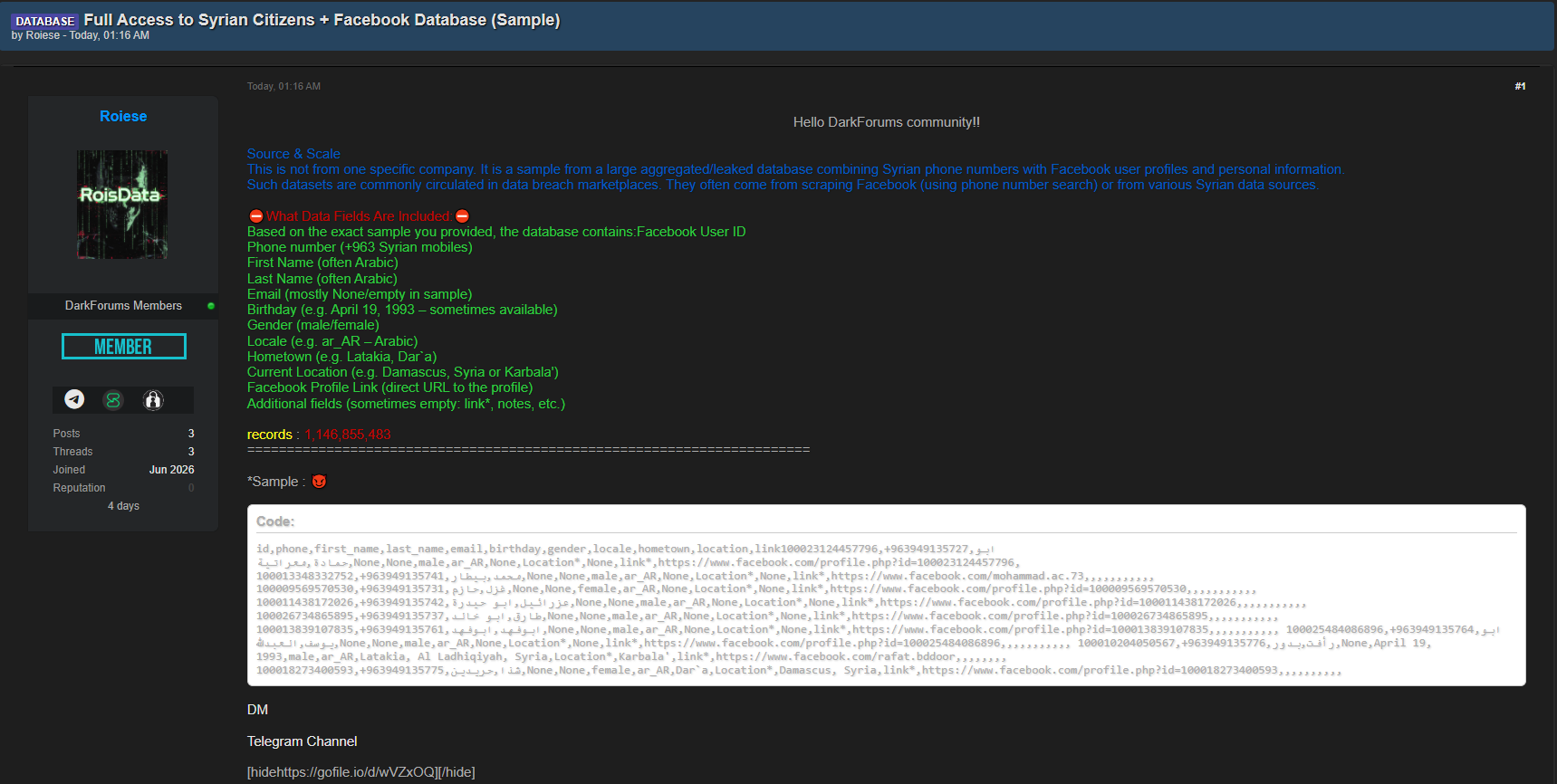
Task: Click the DarkForums Members group label
Action: point(123,306)
